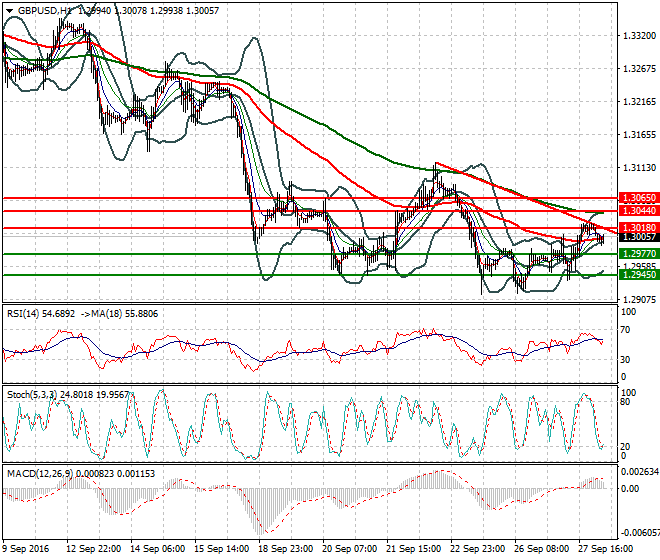
Task: Select the RSI scale value 30
Action: [x=626, y=360]
